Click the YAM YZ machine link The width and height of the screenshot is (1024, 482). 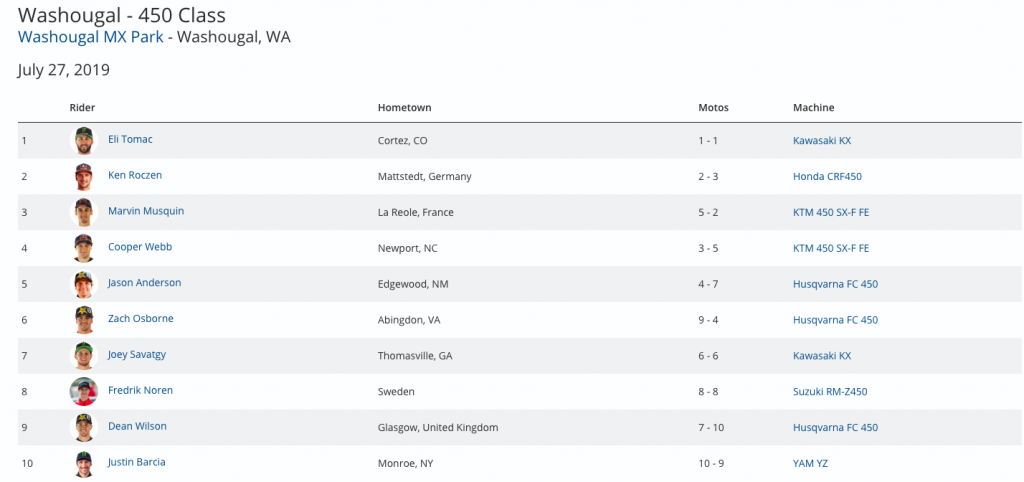coord(810,464)
